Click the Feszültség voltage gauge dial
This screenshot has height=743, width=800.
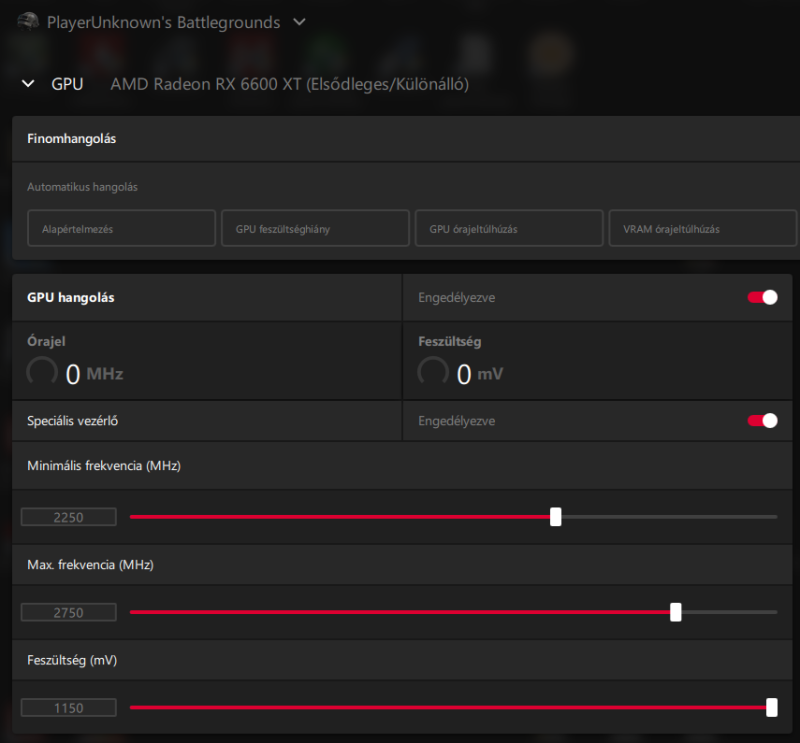433,372
